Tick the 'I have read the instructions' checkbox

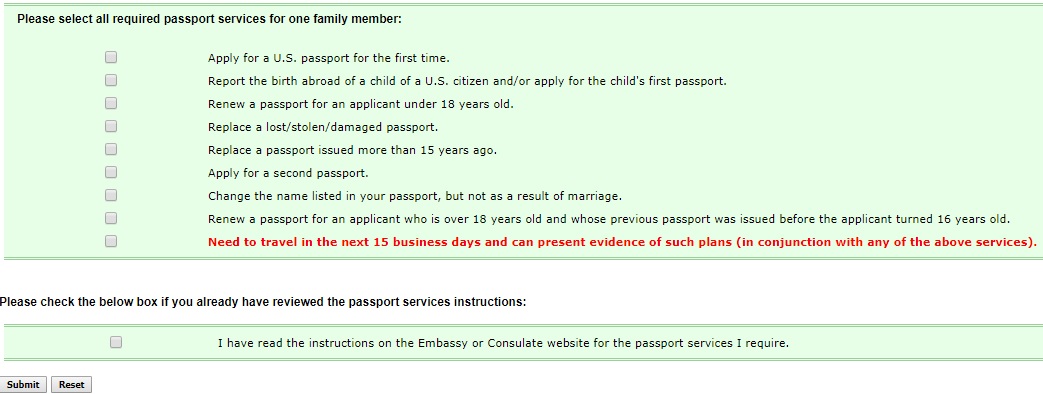116,343
